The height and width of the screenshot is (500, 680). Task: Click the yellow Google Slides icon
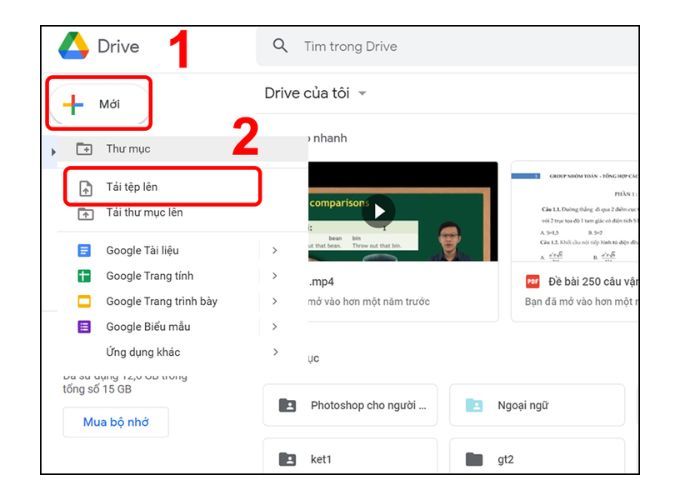click(84, 301)
